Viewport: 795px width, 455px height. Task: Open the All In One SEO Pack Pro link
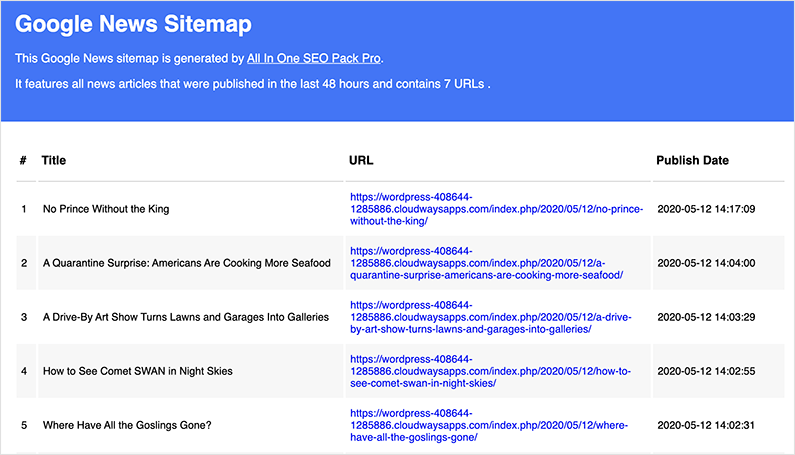click(314, 58)
